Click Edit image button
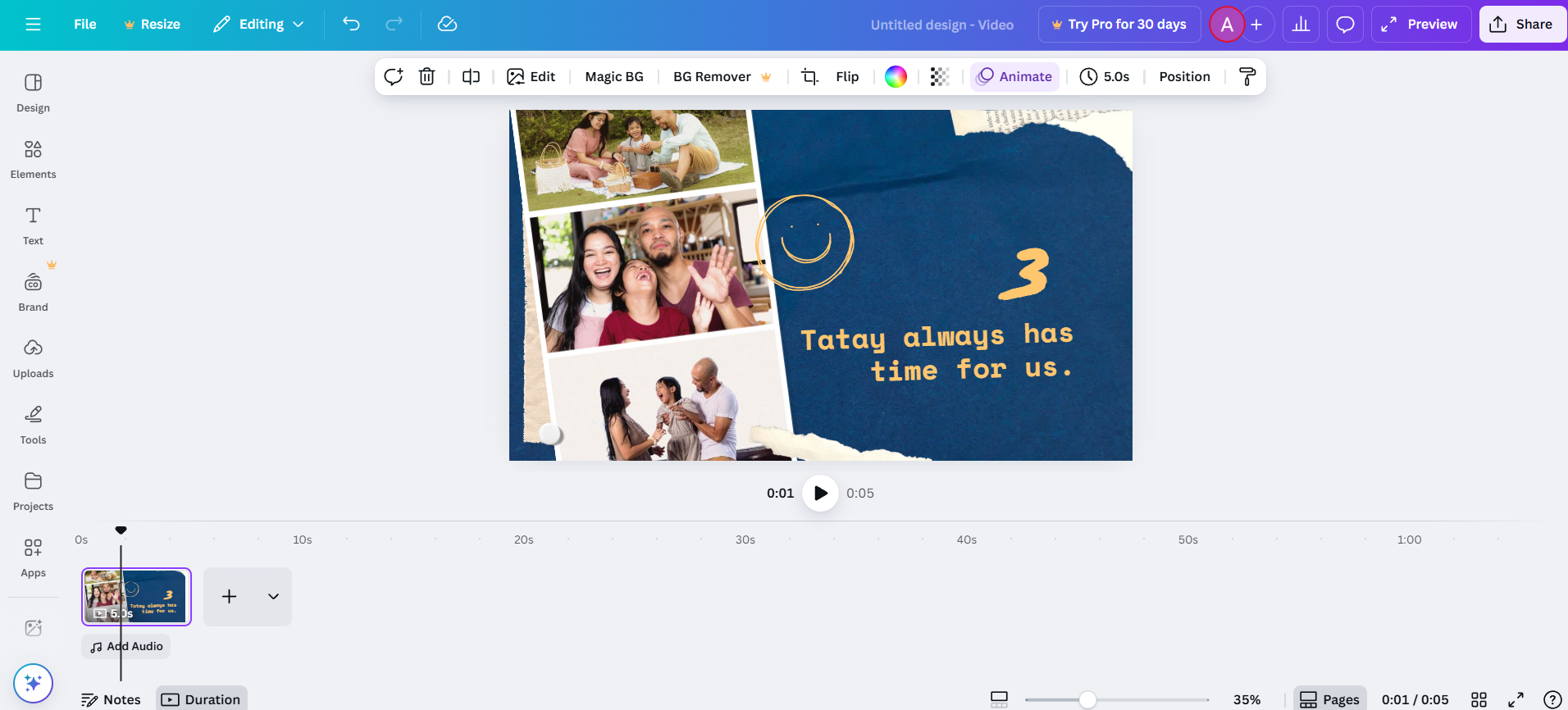Screen dimensions: 1568x710 tap(531, 76)
